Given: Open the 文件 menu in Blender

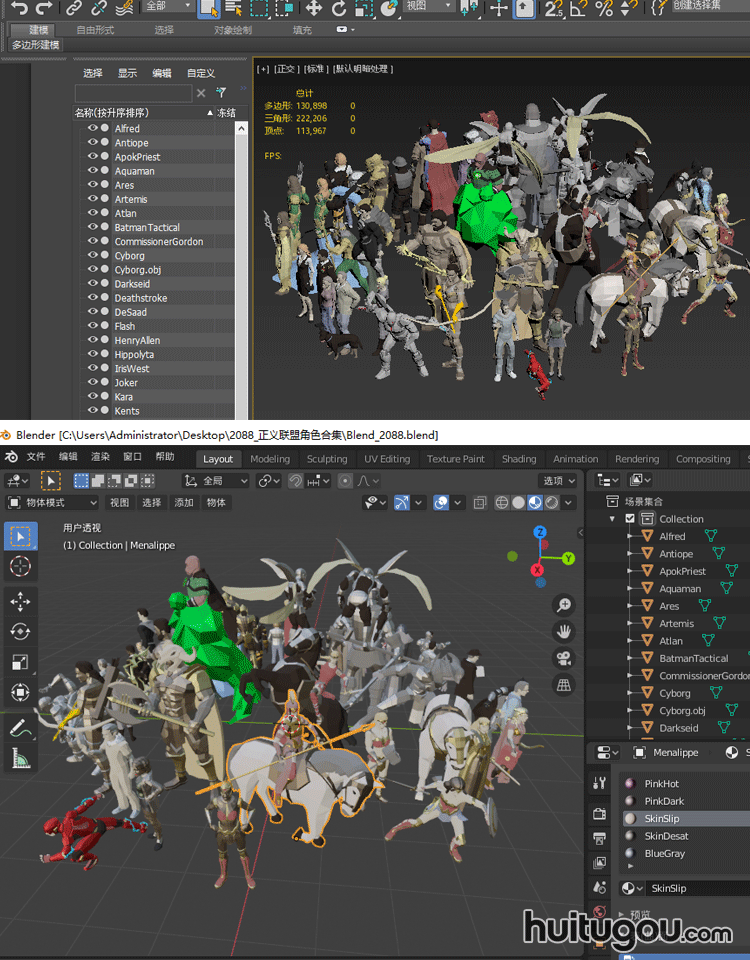Looking at the screenshot, I should (36, 457).
